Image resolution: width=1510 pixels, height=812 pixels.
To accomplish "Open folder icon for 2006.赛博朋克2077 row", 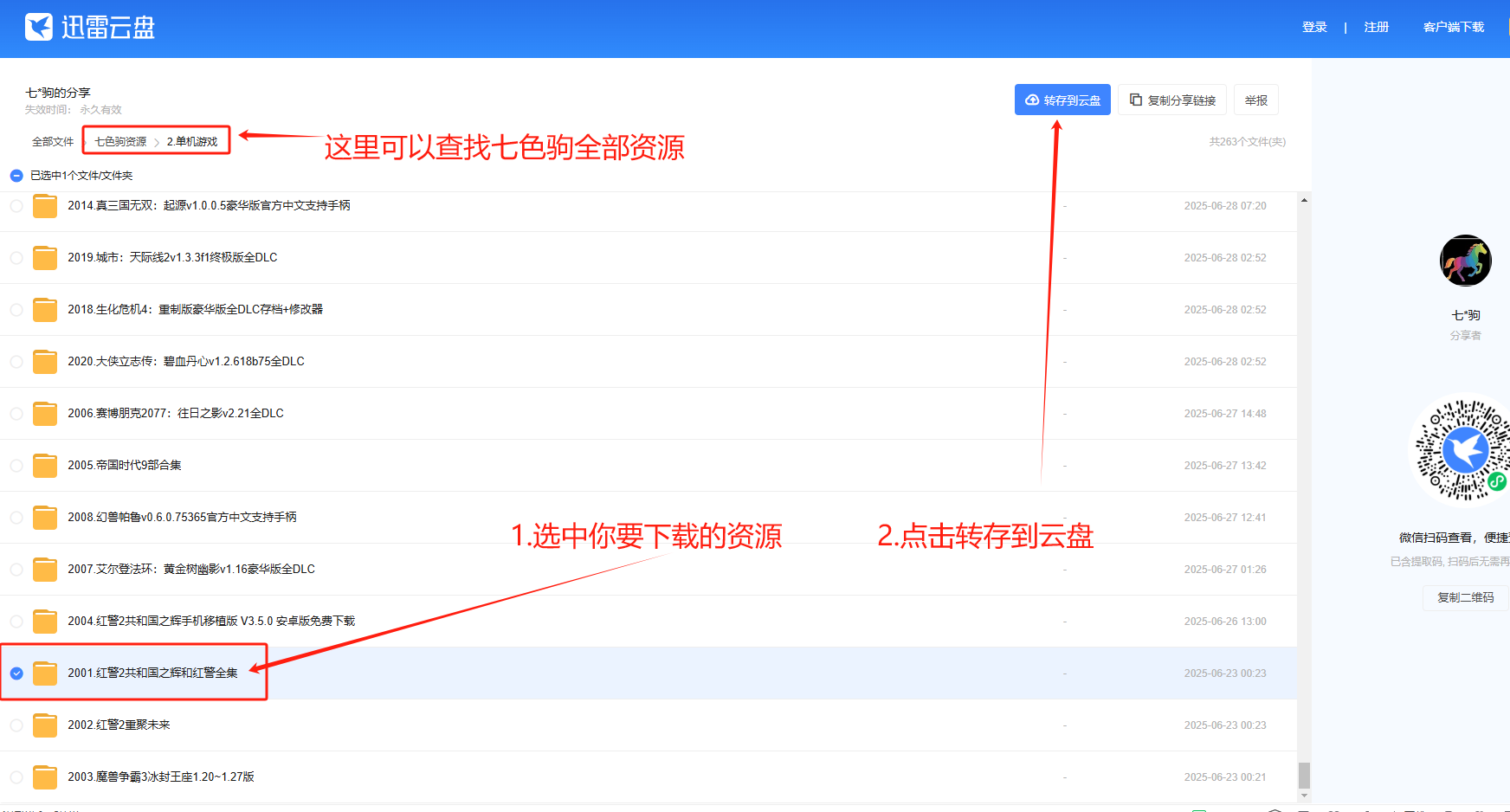I will tap(45, 414).
